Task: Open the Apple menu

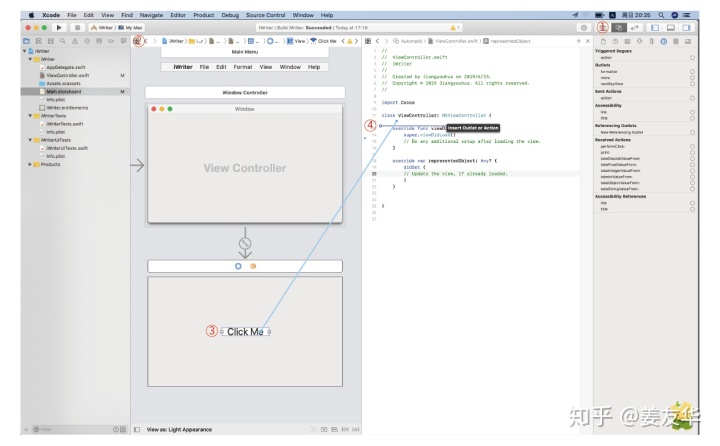Action: [32, 15]
